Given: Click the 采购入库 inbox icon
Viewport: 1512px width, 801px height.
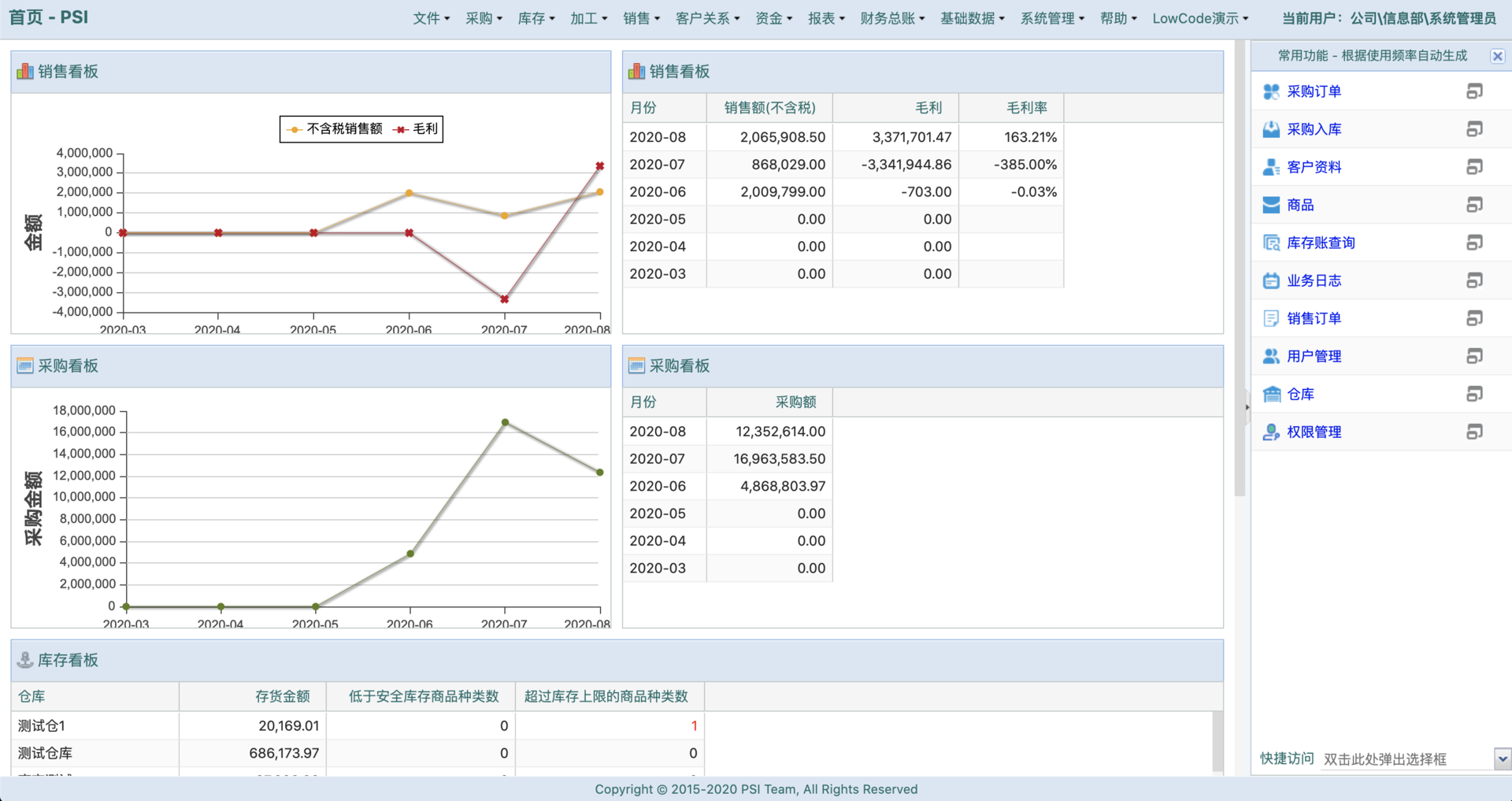Looking at the screenshot, I should click(x=1270, y=128).
